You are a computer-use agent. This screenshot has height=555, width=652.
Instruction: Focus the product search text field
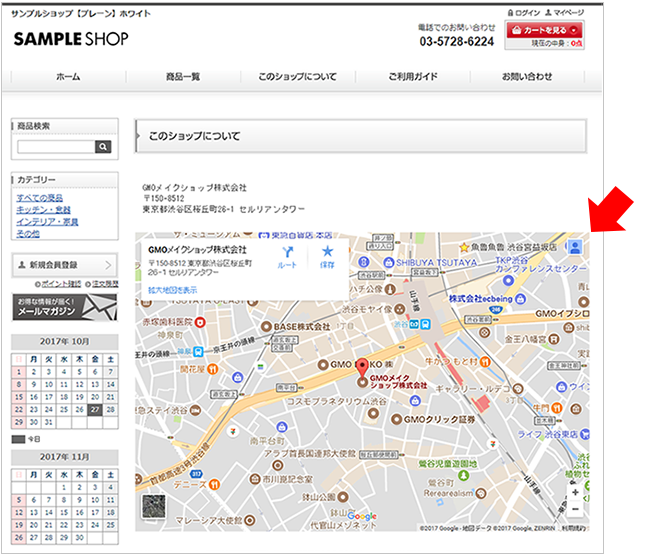pyautogui.click(x=56, y=147)
